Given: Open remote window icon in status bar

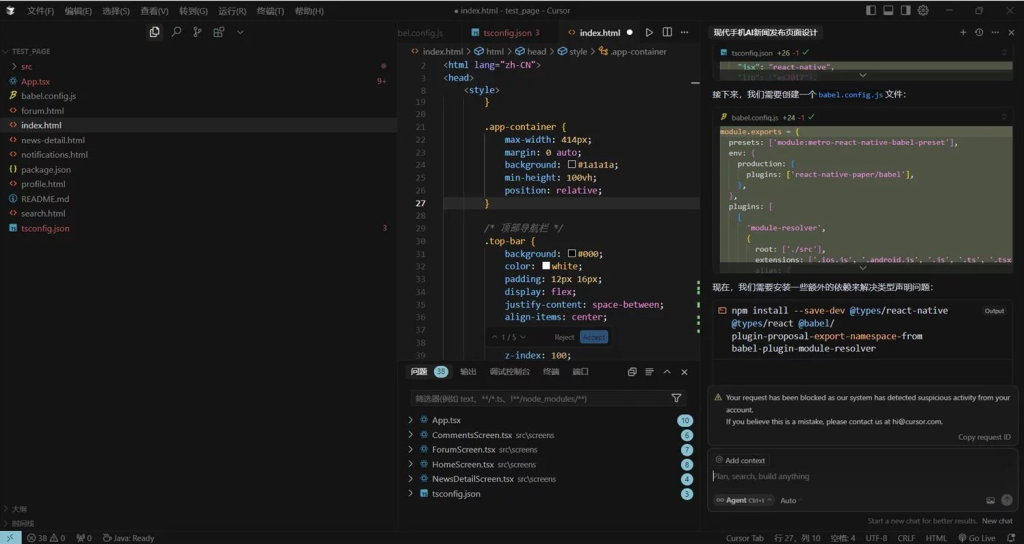Looking at the screenshot, I should pyautogui.click(x=10, y=538).
